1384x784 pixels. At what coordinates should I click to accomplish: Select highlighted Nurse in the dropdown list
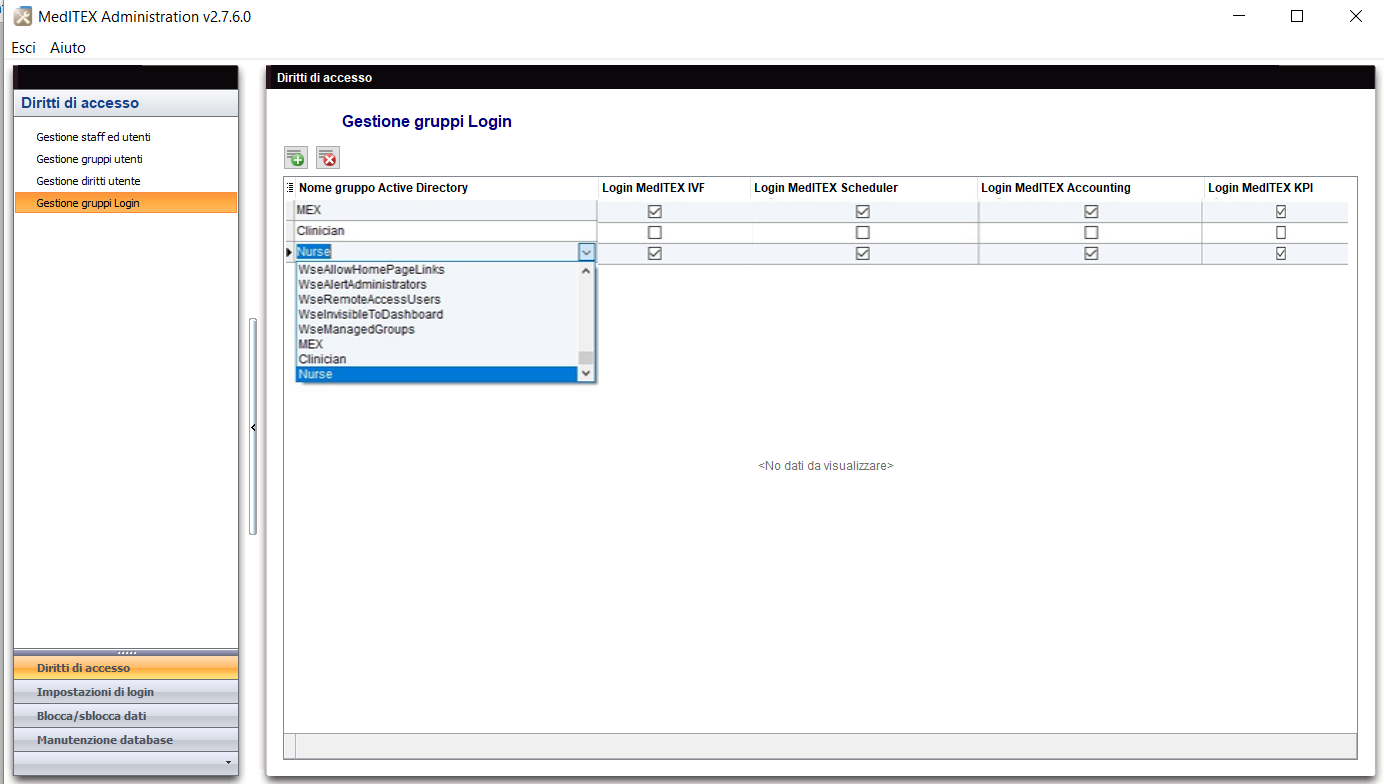coord(438,374)
